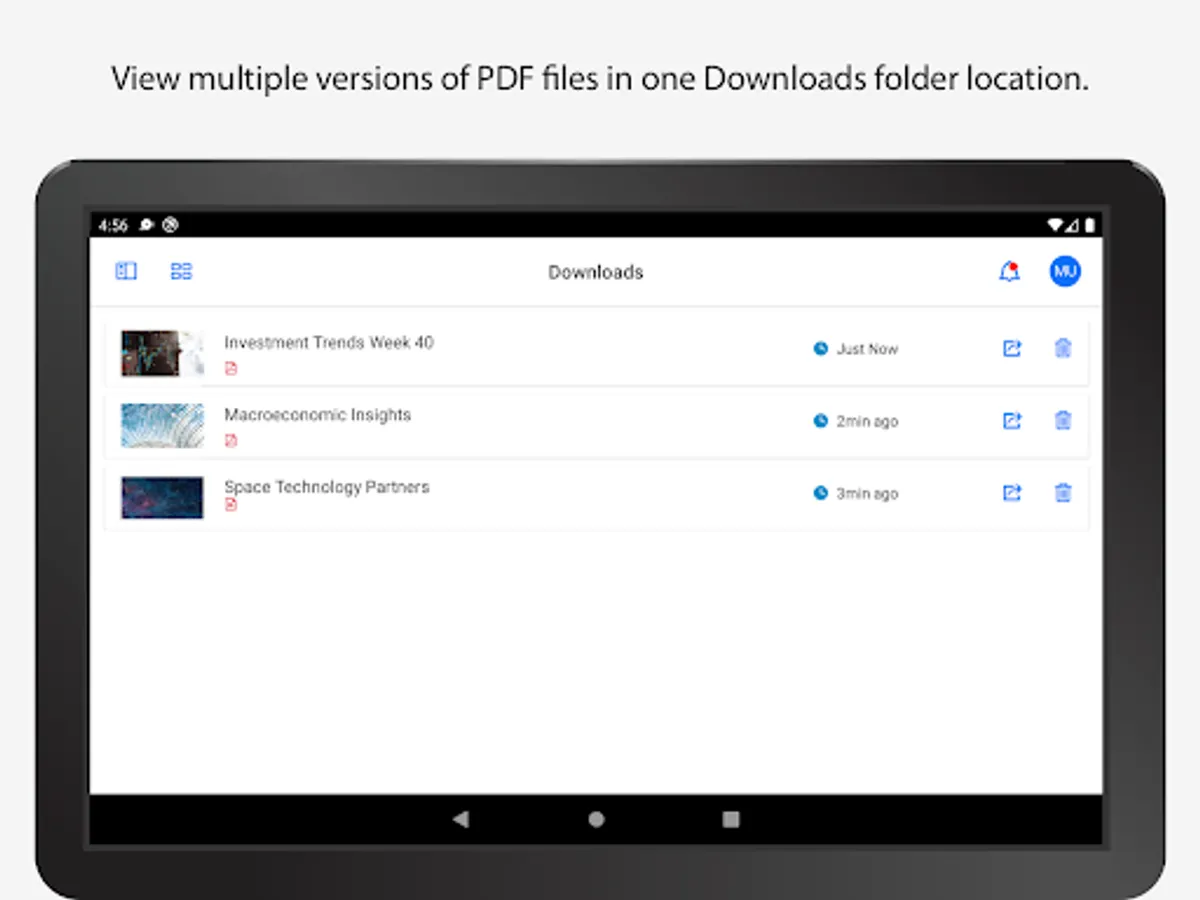Open Space Technology Partners thumbnail
This screenshot has width=1200, height=900.
coord(163,497)
